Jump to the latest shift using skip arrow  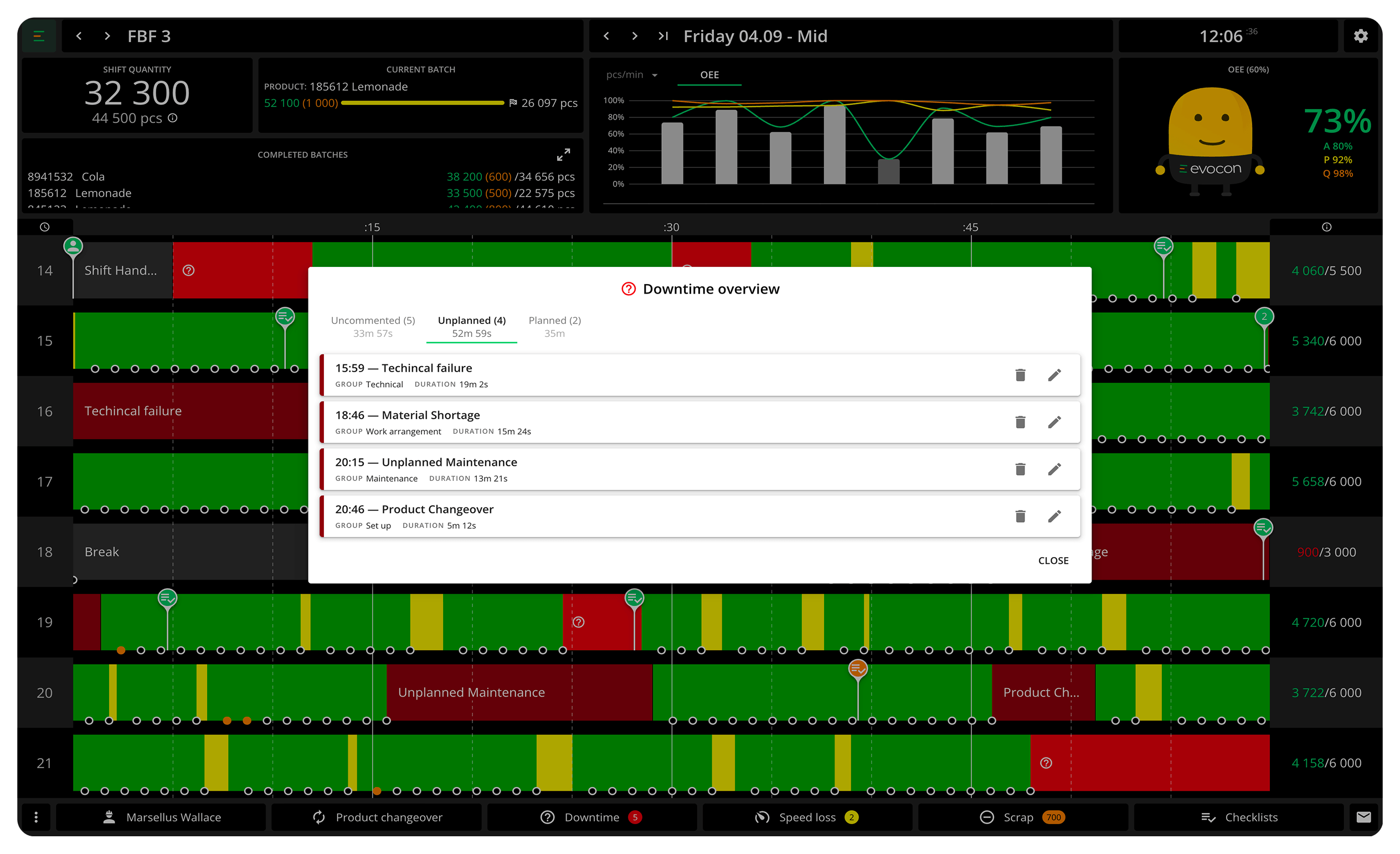(x=663, y=37)
